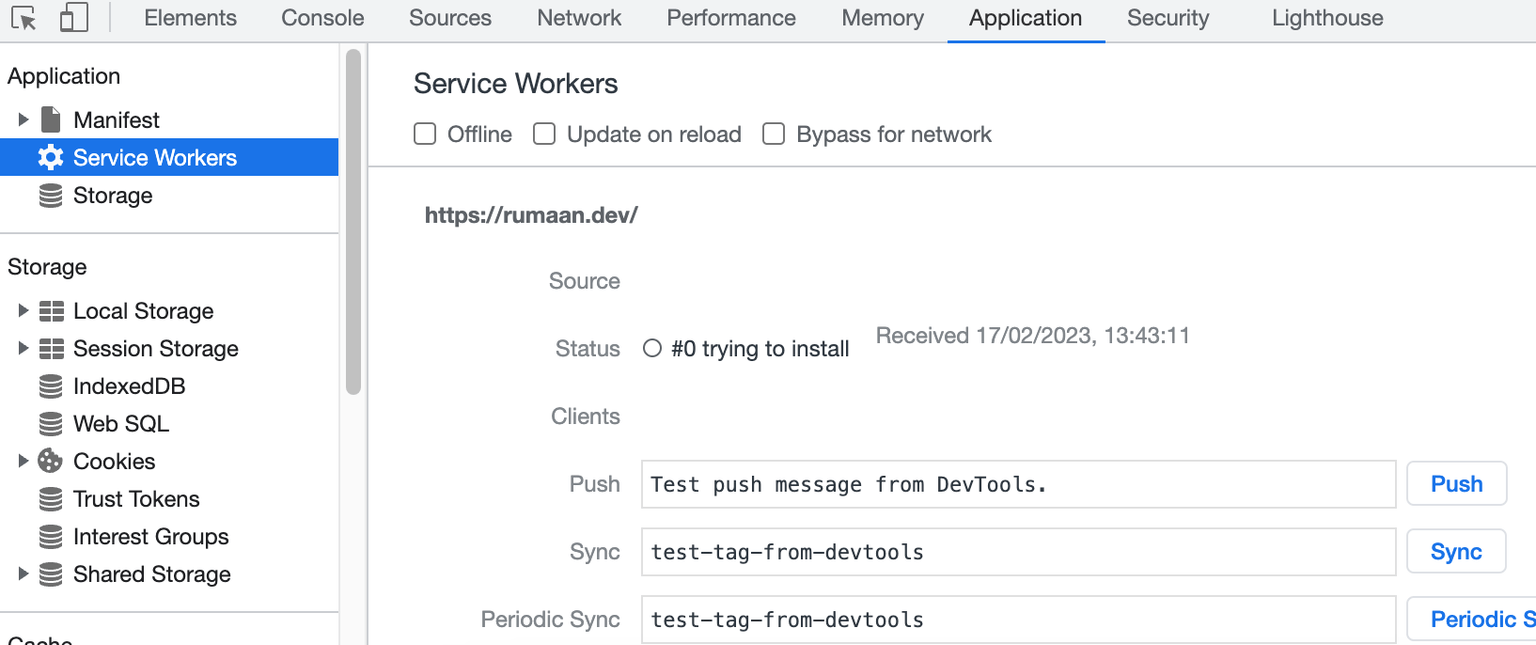Image resolution: width=1536 pixels, height=645 pixels.
Task: Go to the Performance tab
Action: pos(731,18)
